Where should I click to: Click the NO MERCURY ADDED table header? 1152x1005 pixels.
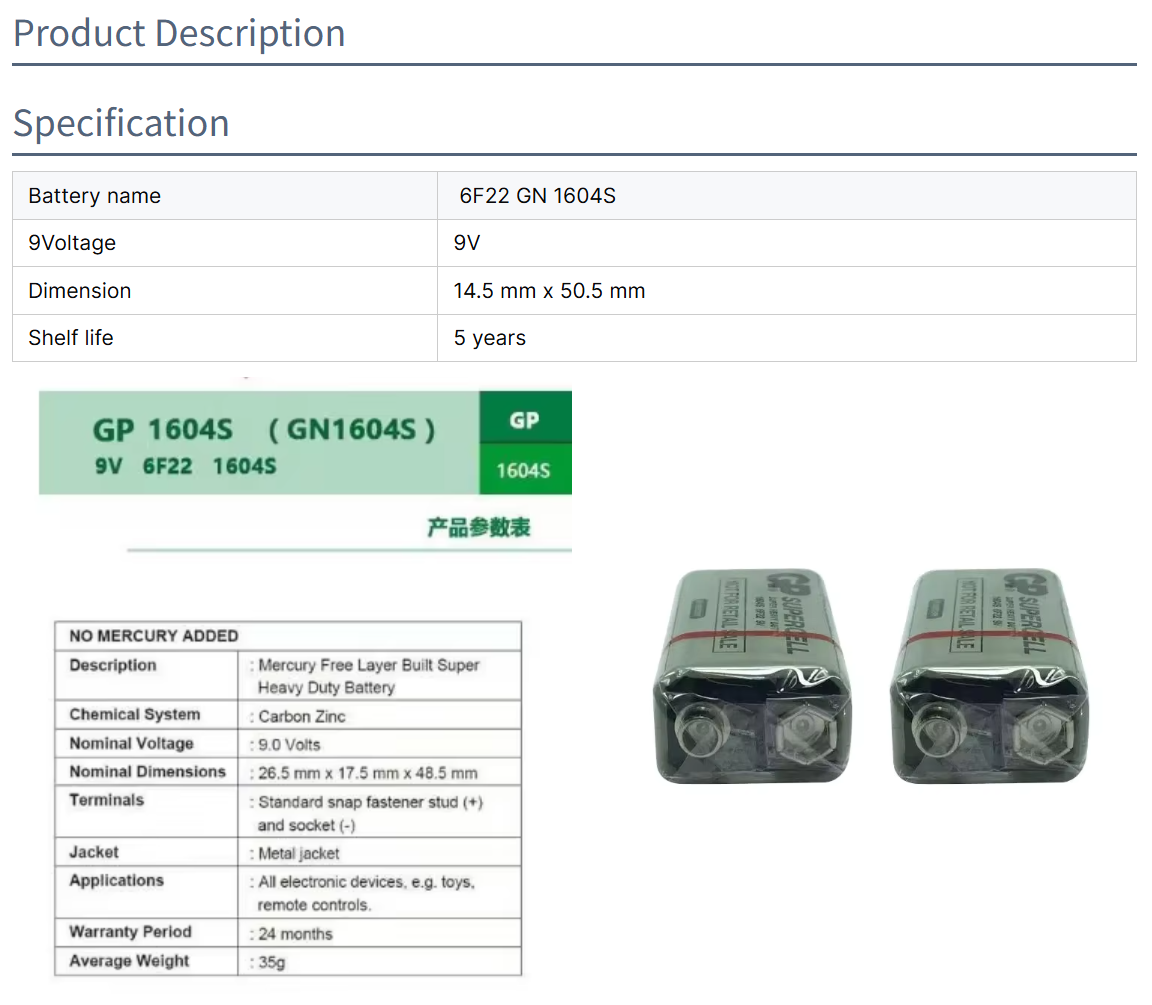(154, 636)
